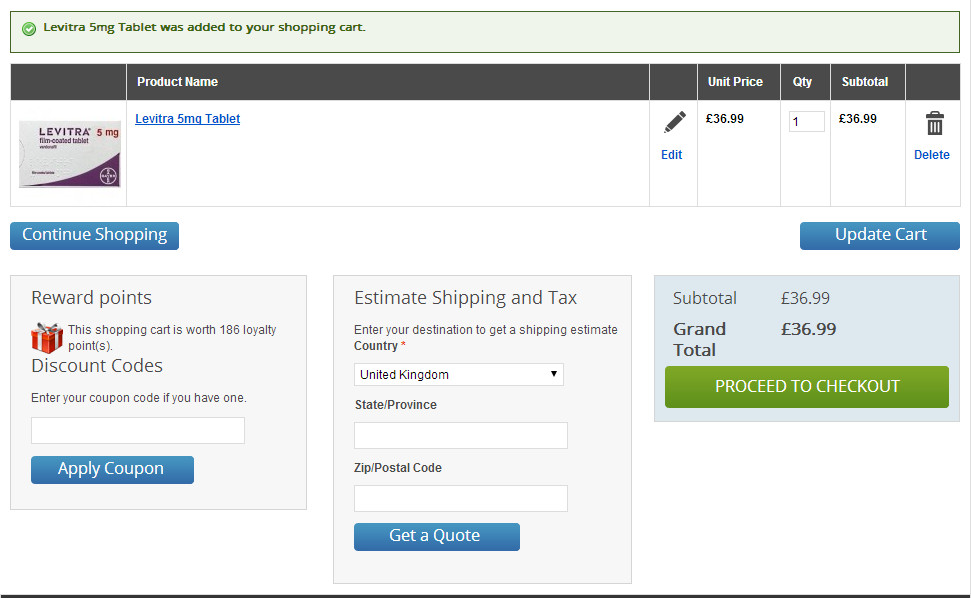Click the Product Name column header
971x598 pixels.
177,82
